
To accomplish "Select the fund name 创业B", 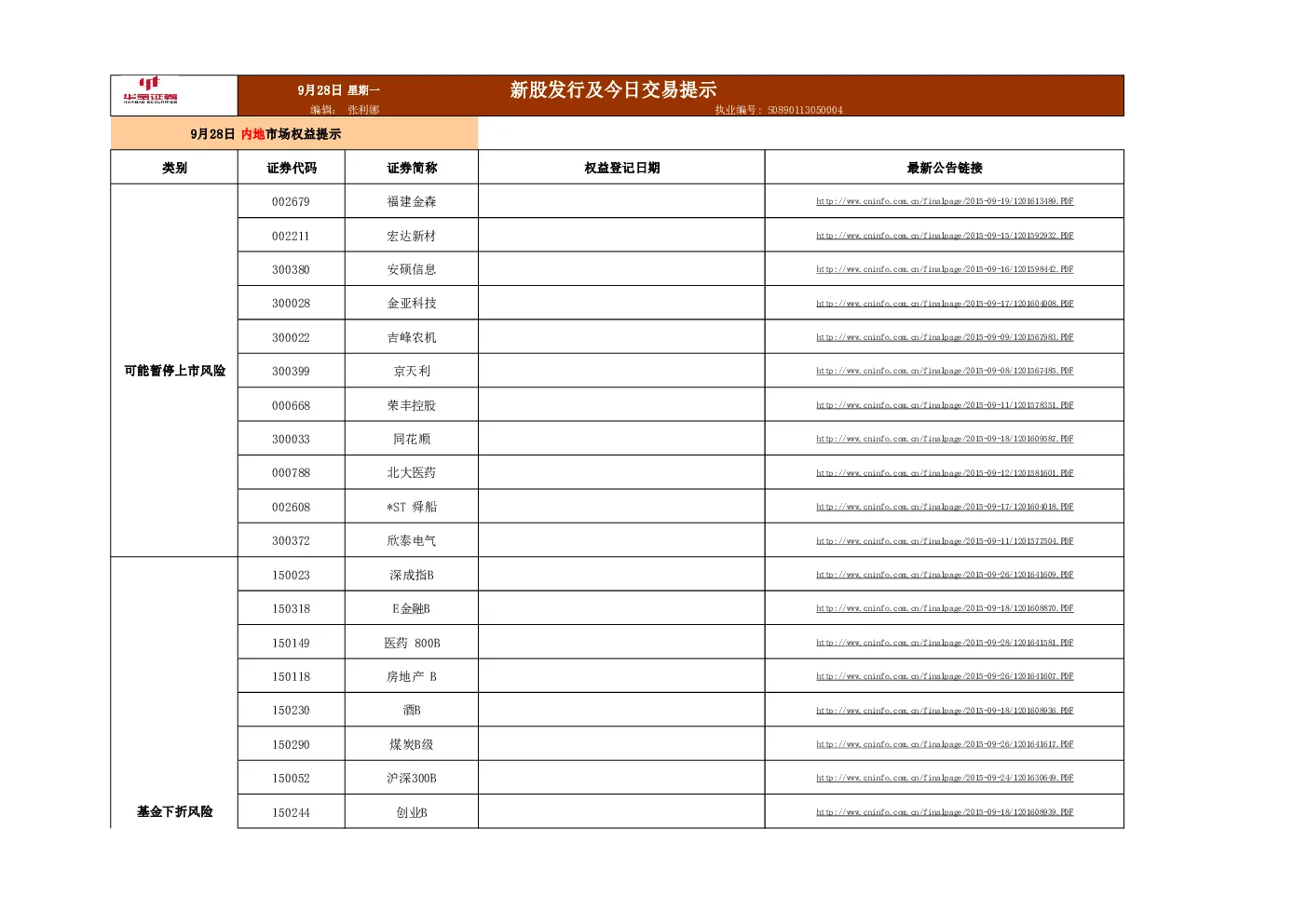I will point(412,812).
